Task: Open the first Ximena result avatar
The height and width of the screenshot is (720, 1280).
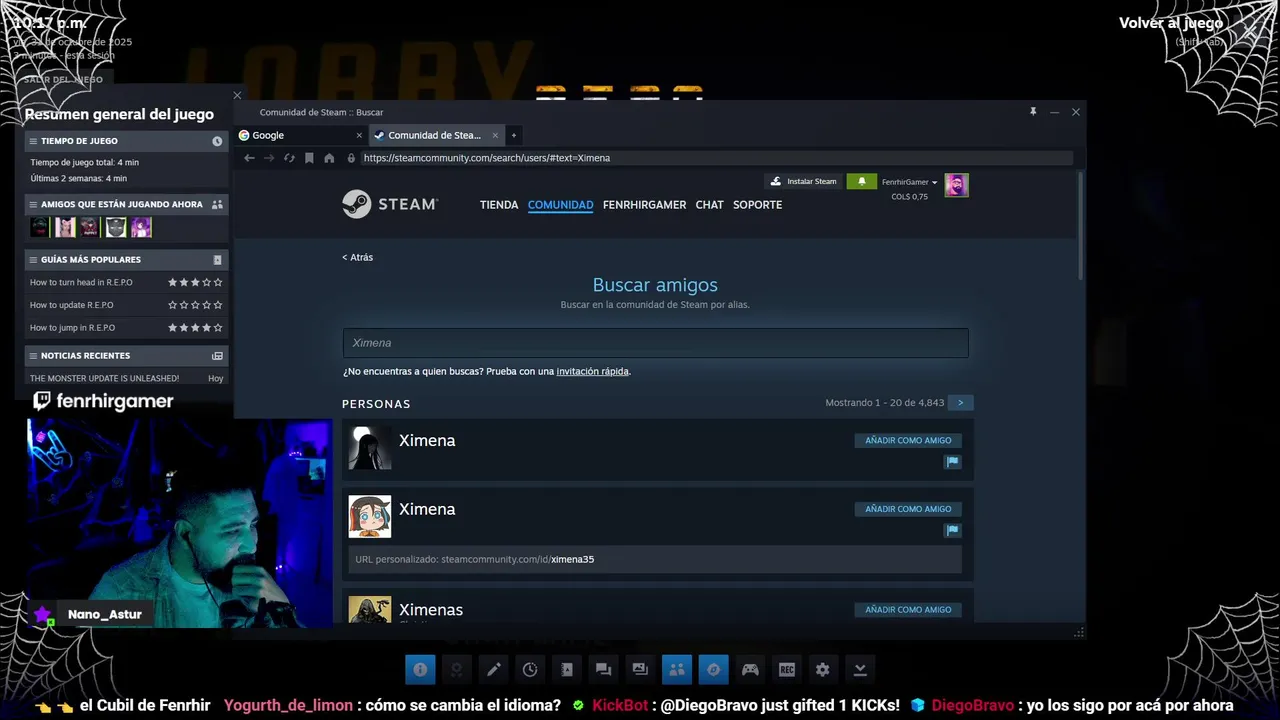Action: 369,448
